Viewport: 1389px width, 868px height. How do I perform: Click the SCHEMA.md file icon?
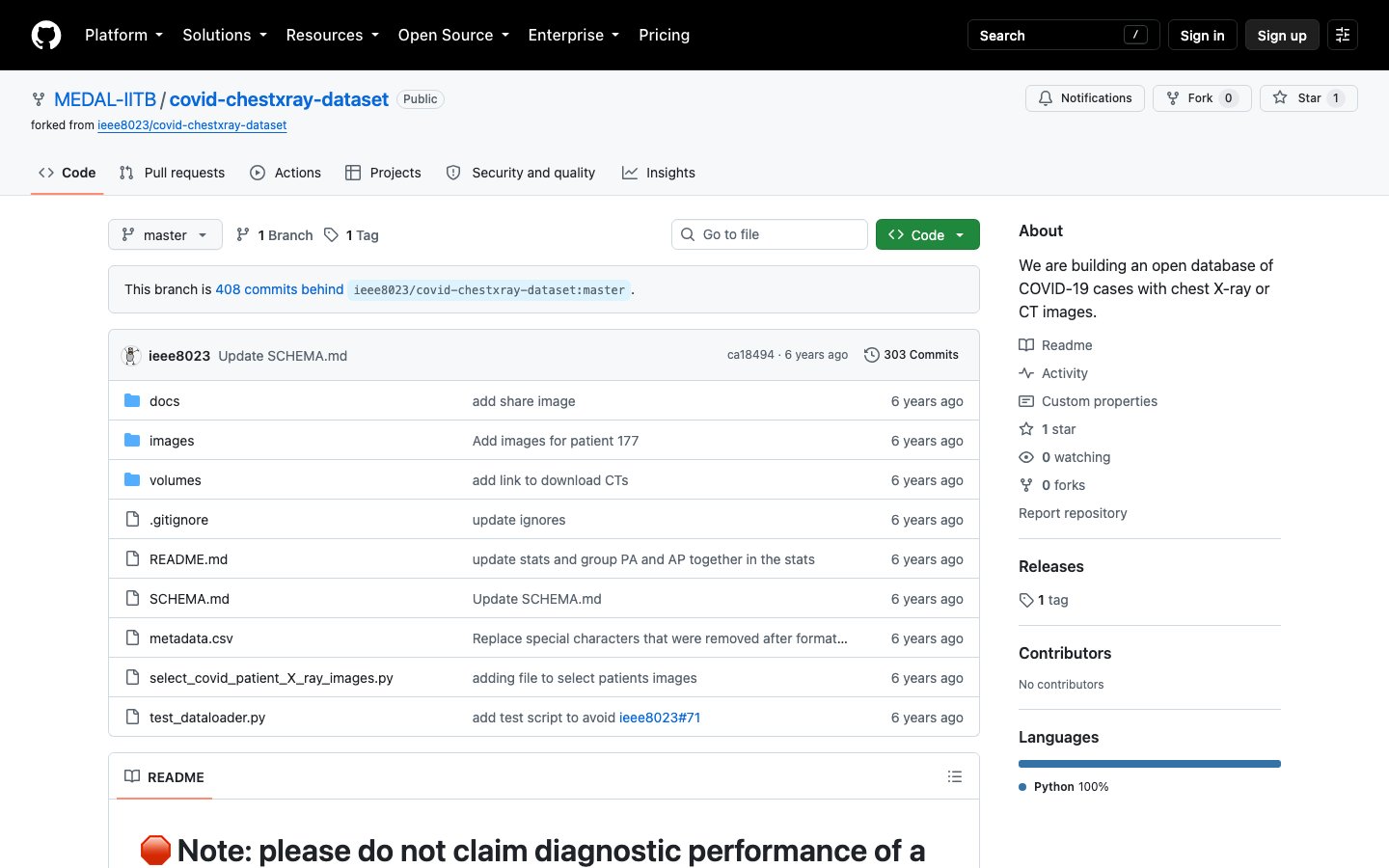point(132,598)
